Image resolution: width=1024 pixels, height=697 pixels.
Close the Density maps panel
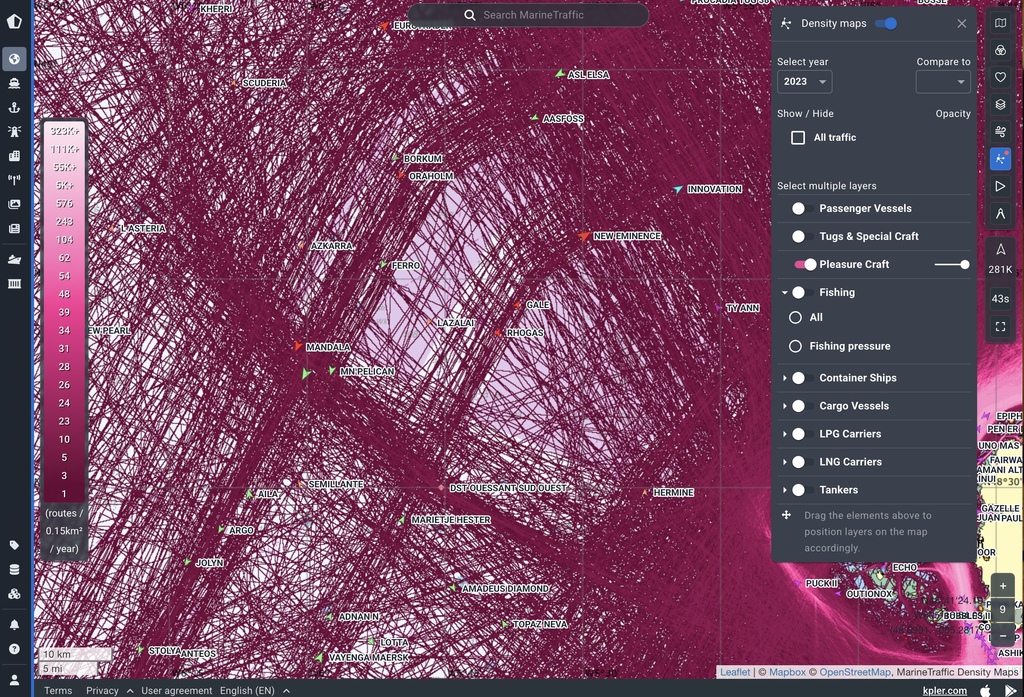tap(962, 24)
